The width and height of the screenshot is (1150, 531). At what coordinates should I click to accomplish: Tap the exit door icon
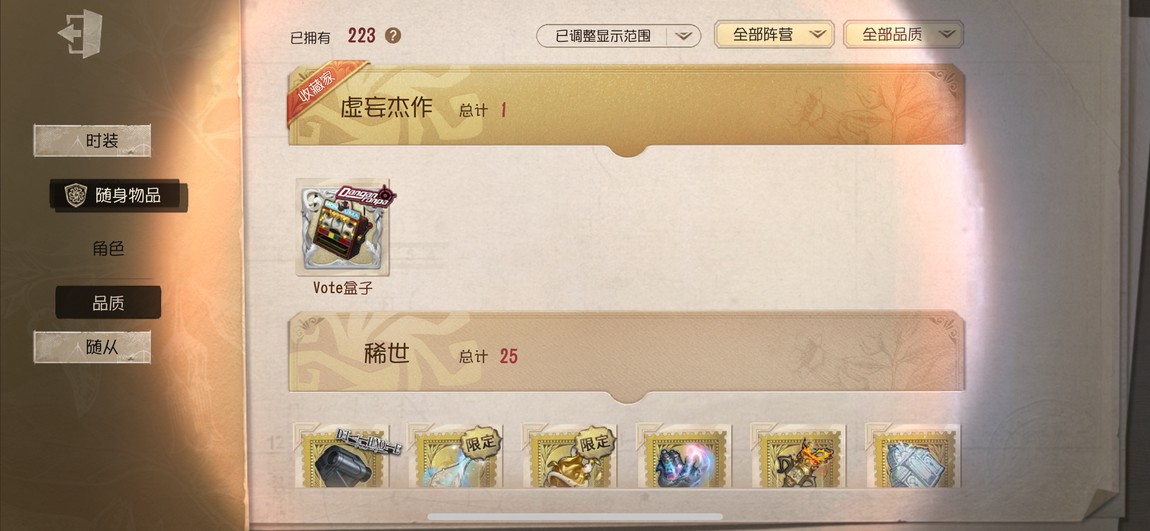pyautogui.click(x=80, y=33)
